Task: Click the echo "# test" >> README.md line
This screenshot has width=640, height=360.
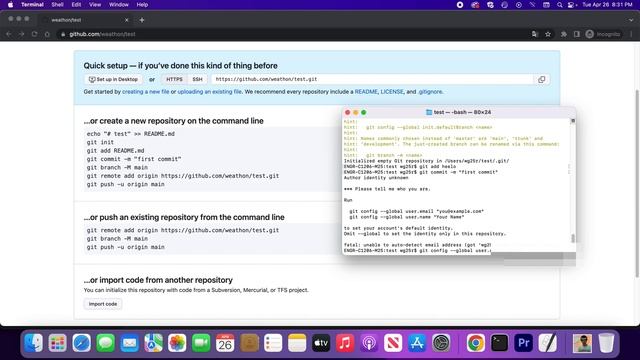Action: [131, 134]
